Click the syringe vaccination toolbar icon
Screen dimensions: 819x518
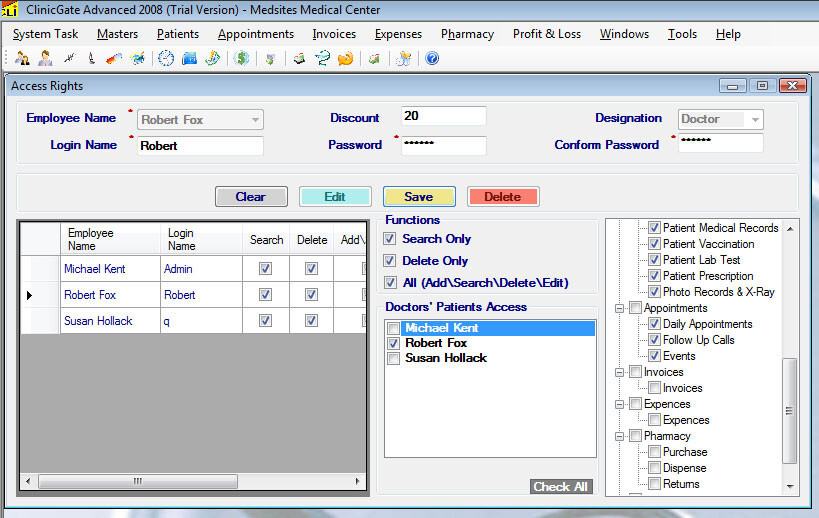69,58
